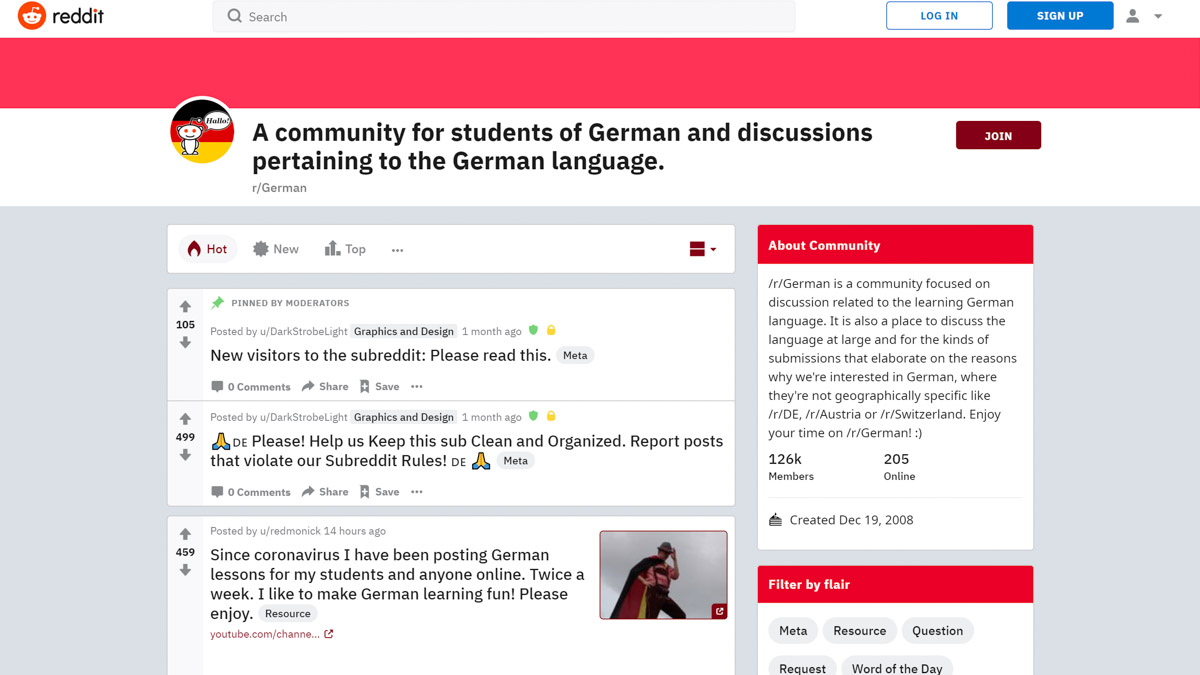Viewport: 1200px width, 675px height.
Task: Click the '126k Members' count
Action: coord(791,466)
